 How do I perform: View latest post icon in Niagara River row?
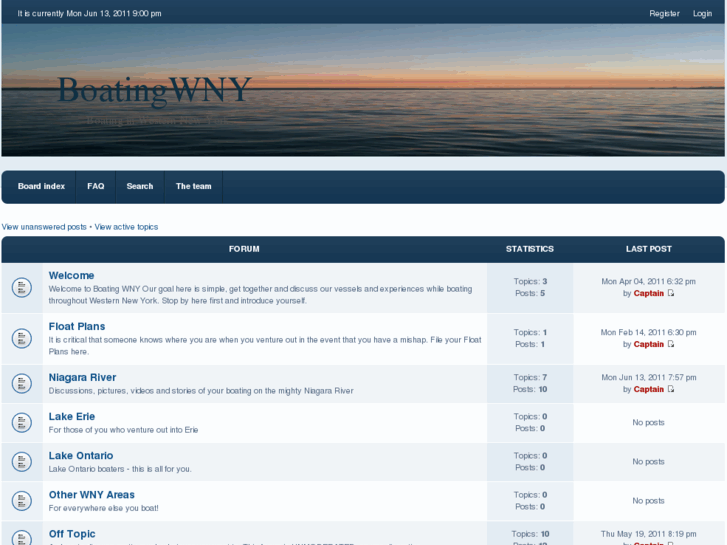[x=670, y=389]
